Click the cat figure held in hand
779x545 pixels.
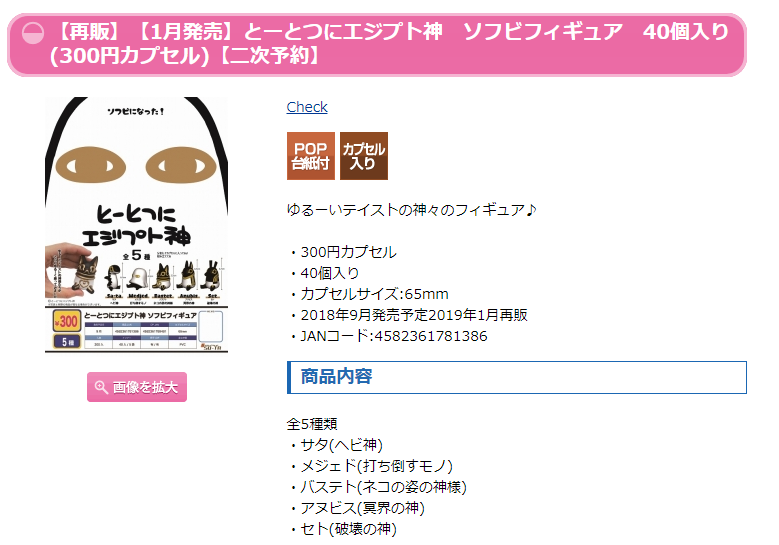[85, 274]
